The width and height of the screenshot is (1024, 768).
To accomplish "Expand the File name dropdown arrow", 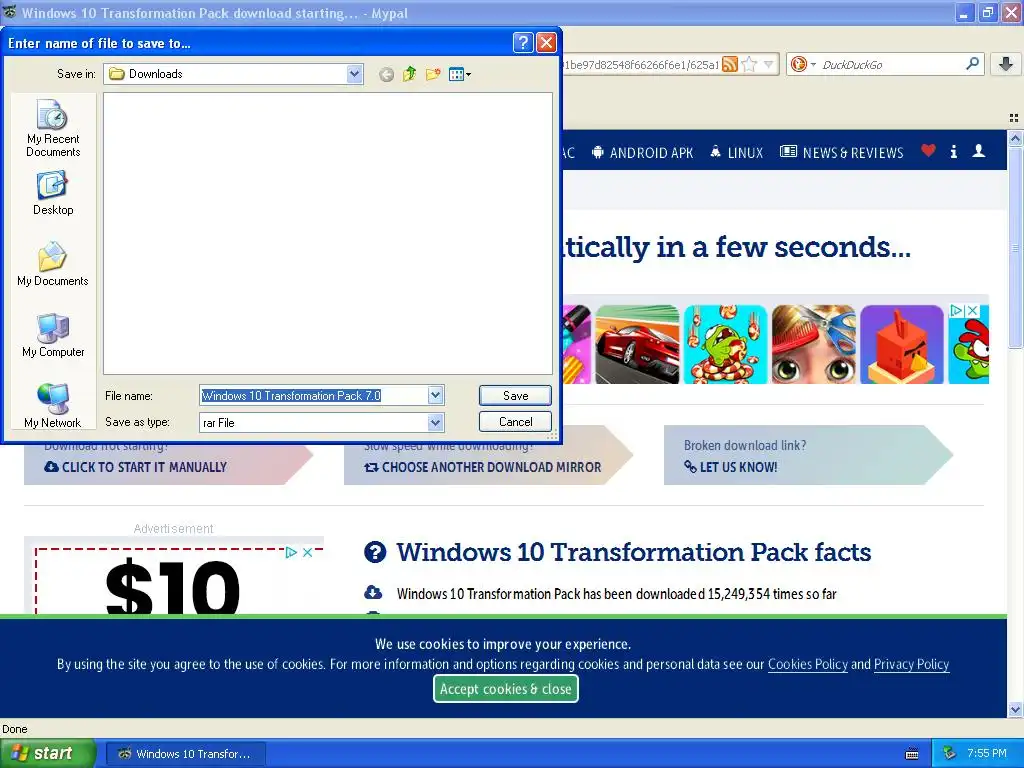I will (436, 395).
